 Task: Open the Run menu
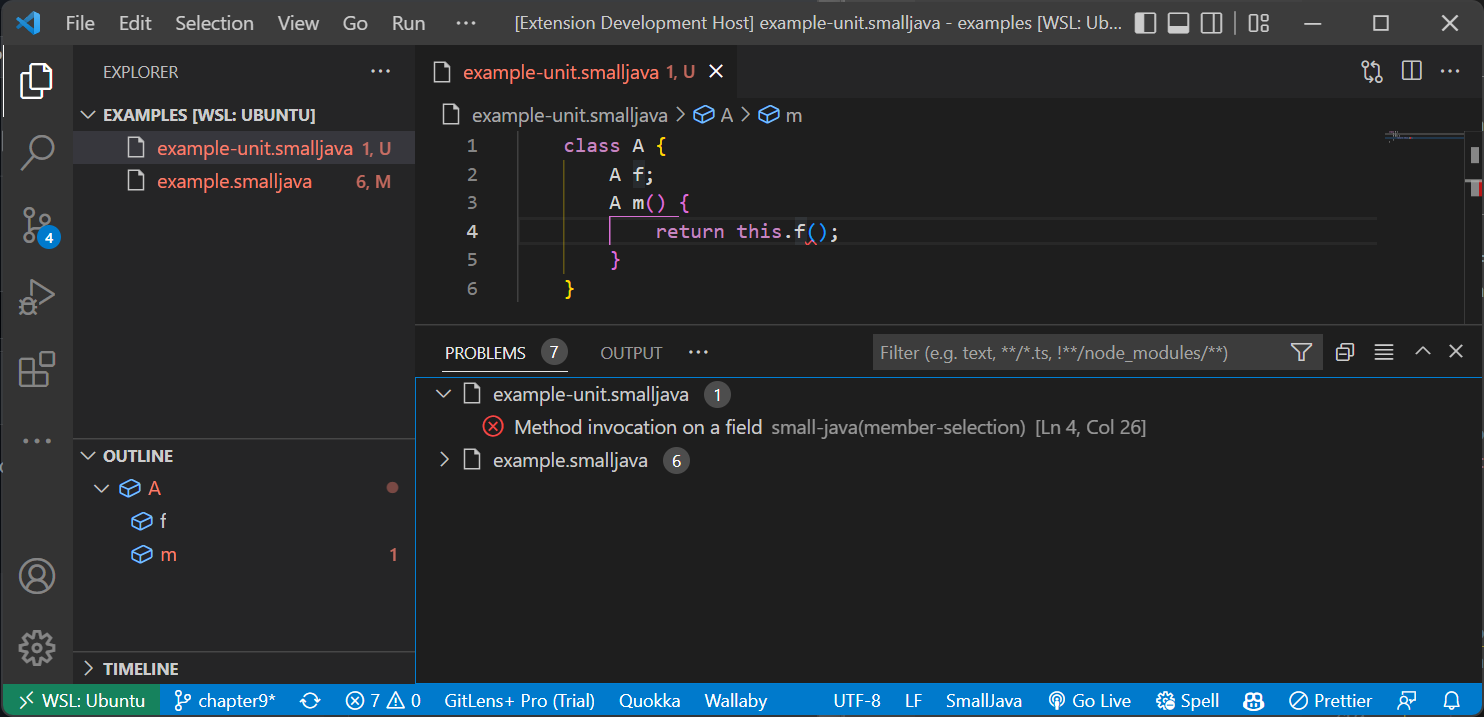coord(409,23)
